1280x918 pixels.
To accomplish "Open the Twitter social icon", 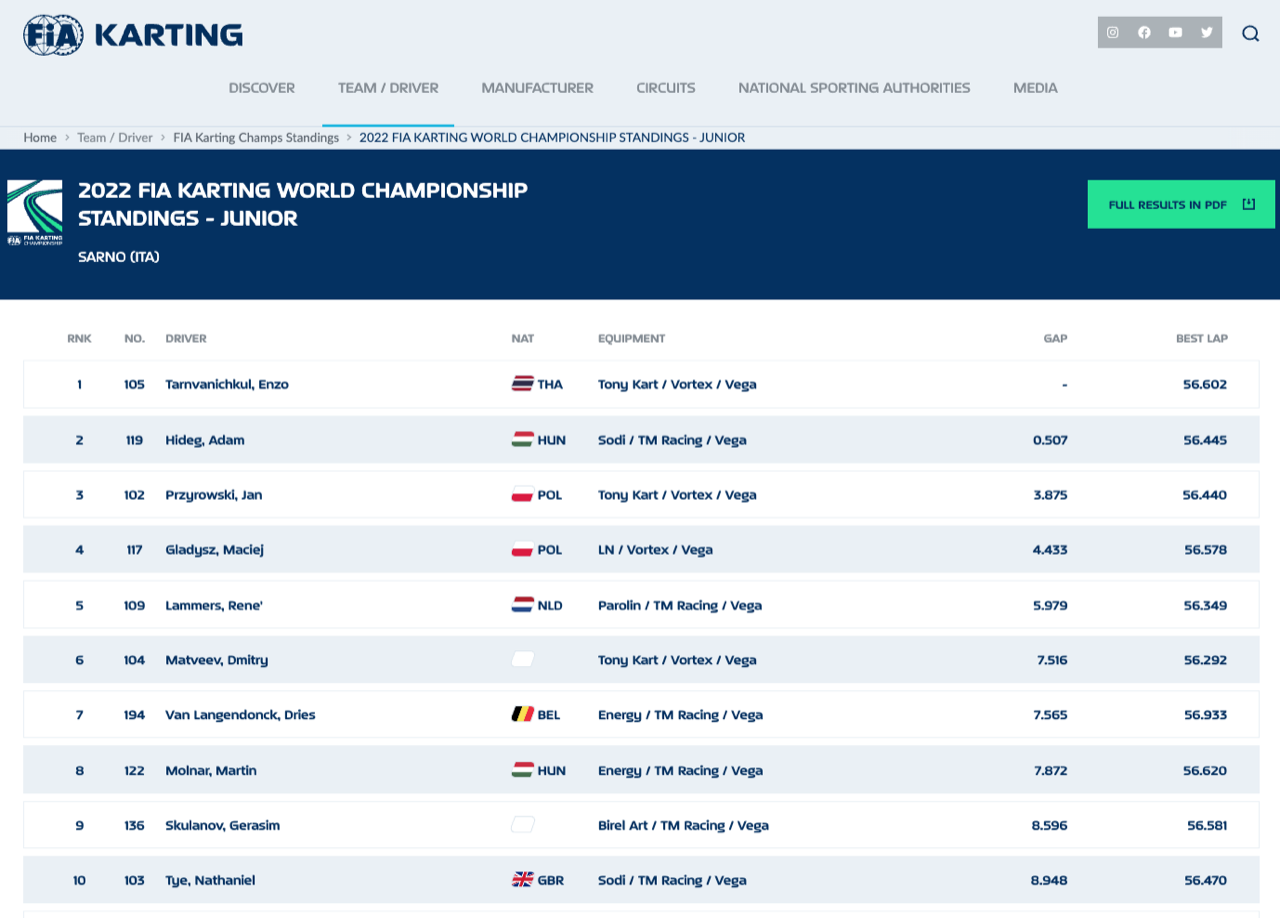I will pos(1207,32).
